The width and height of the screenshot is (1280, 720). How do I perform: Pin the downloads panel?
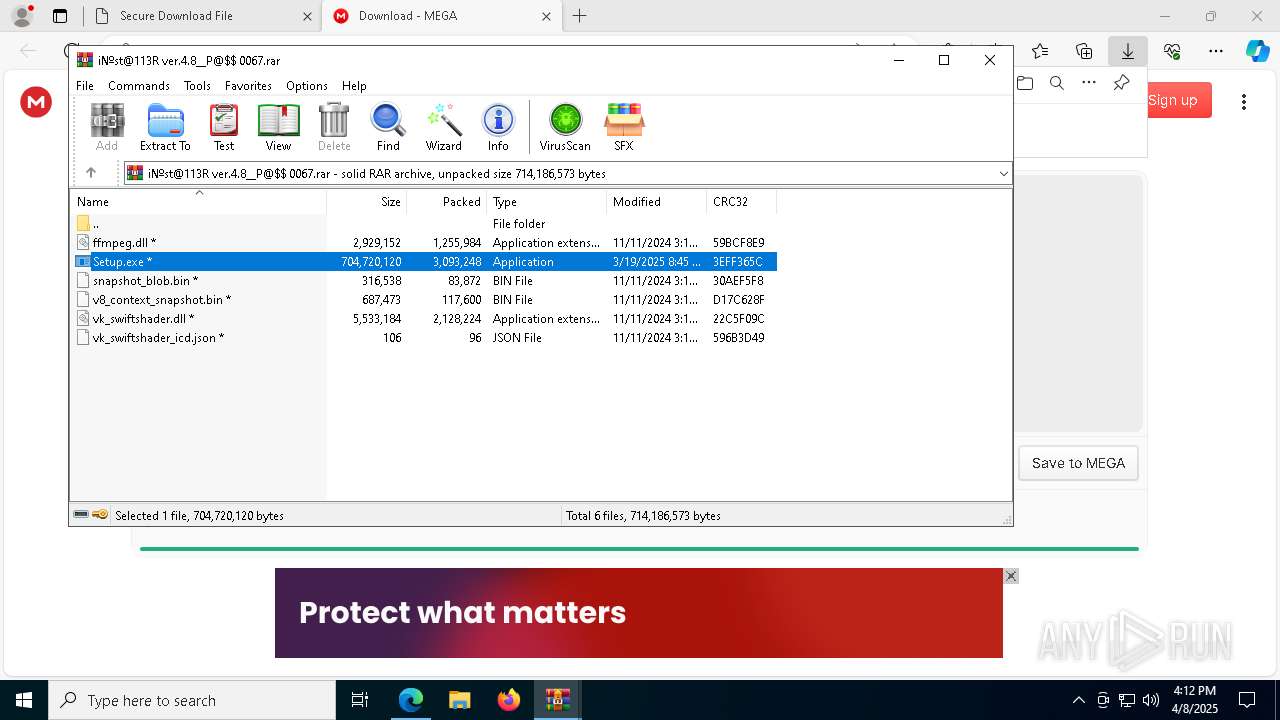1121,83
